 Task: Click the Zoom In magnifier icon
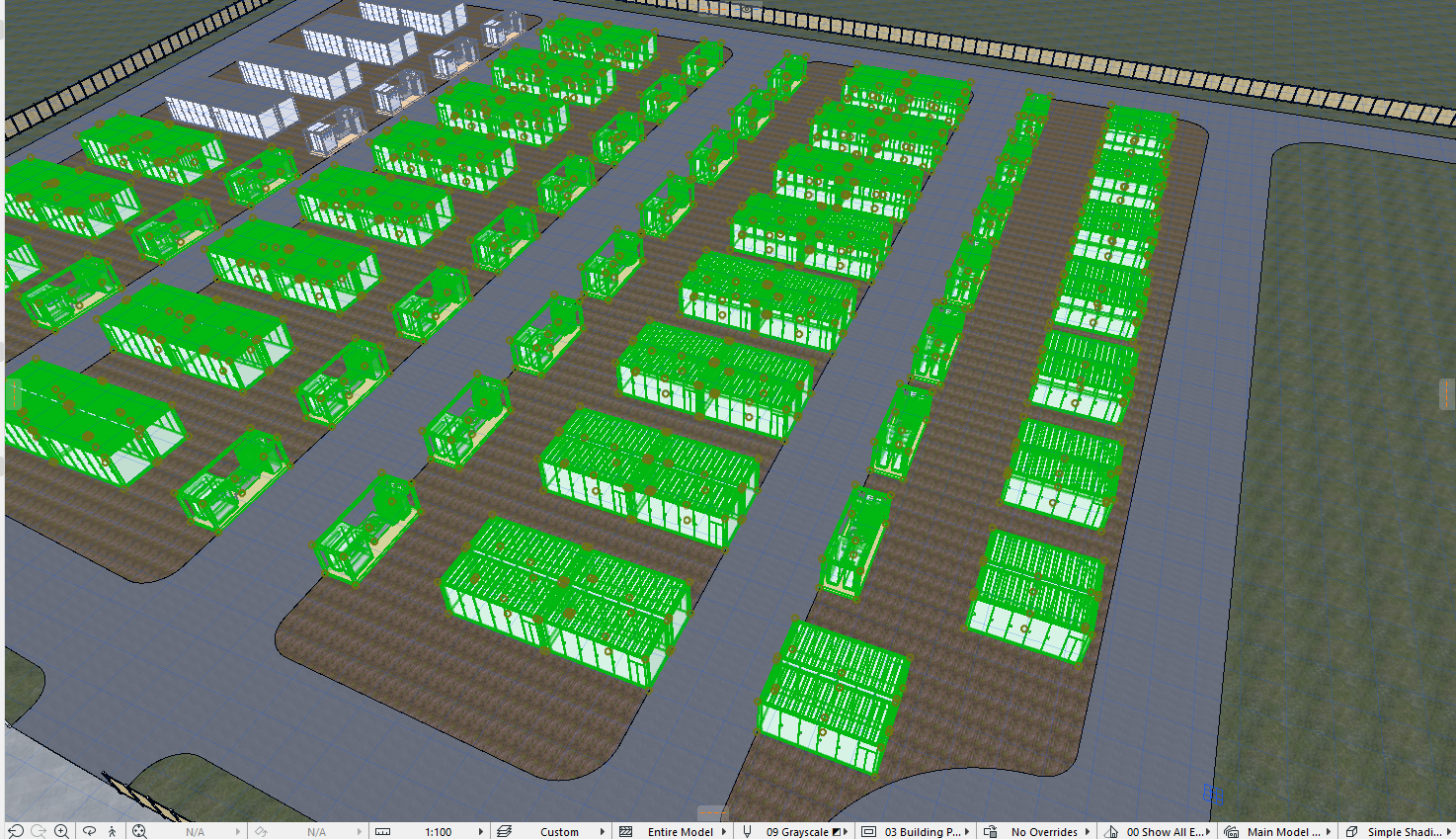[62, 831]
